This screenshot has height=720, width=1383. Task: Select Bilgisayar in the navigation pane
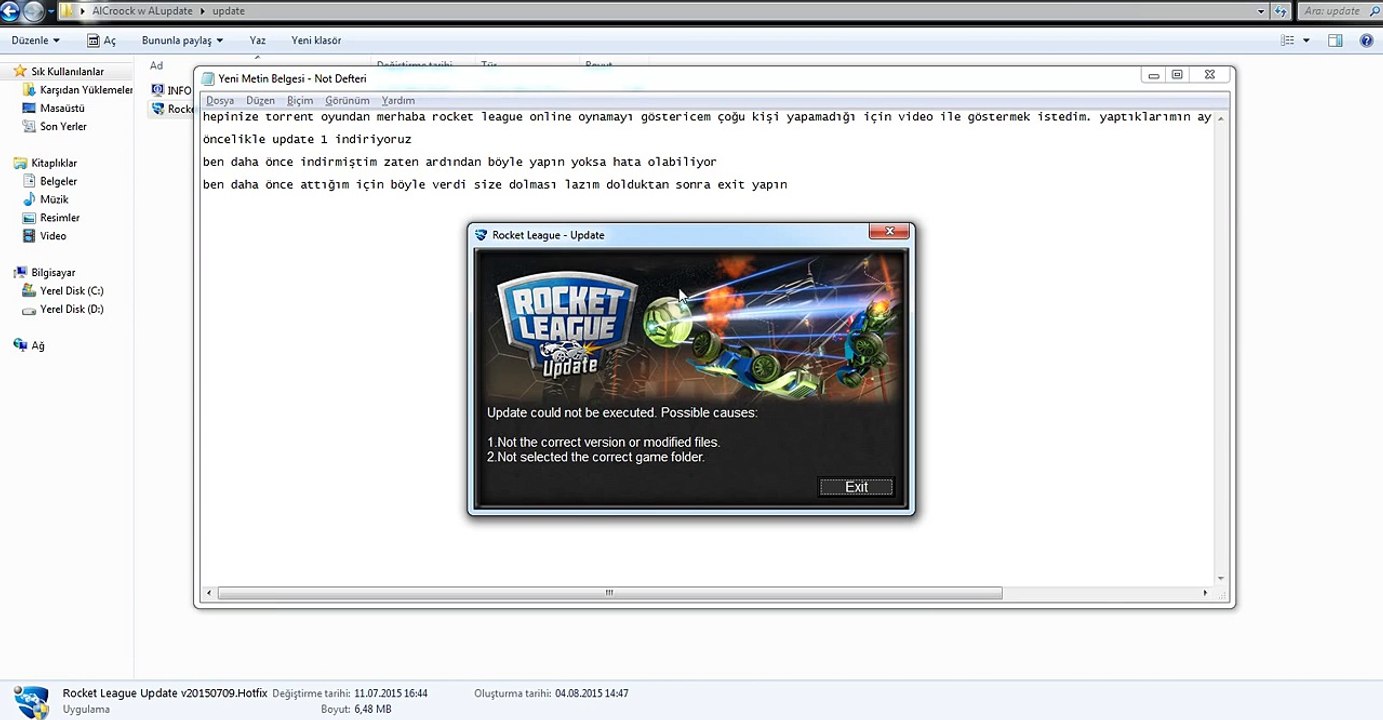pyautogui.click(x=53, y=272)
